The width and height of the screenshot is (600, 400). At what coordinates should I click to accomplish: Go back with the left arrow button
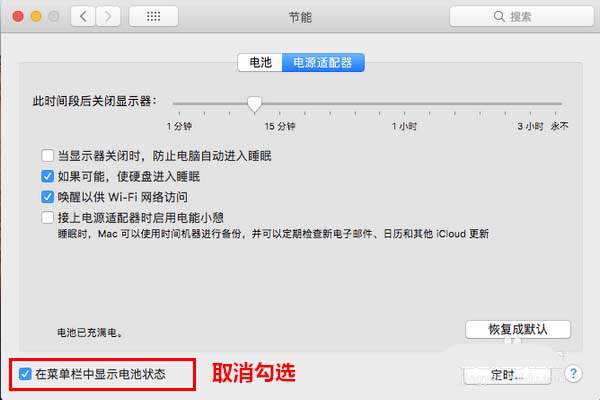83,16
